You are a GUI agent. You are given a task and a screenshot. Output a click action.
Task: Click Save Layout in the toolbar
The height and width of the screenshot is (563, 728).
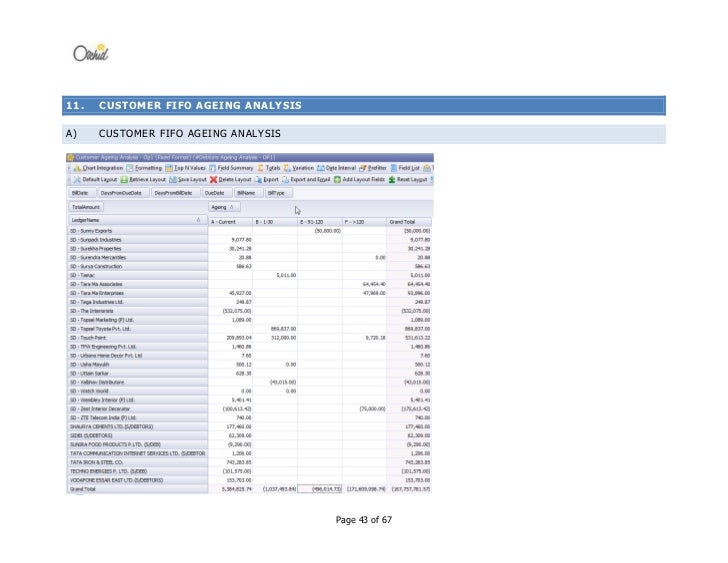pyautogui.click(x=188, y=180)
